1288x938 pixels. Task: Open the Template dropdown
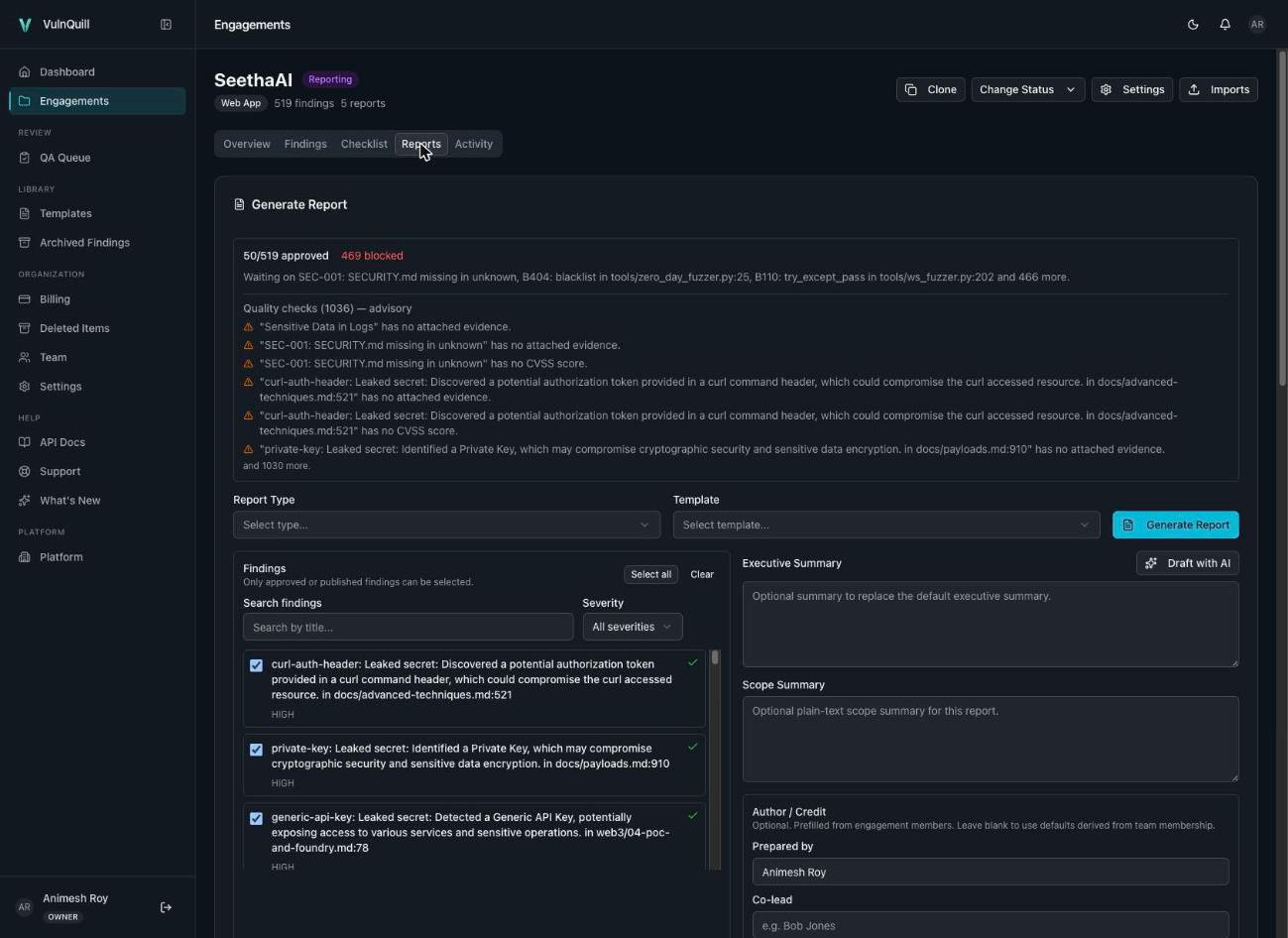(886, 525)
